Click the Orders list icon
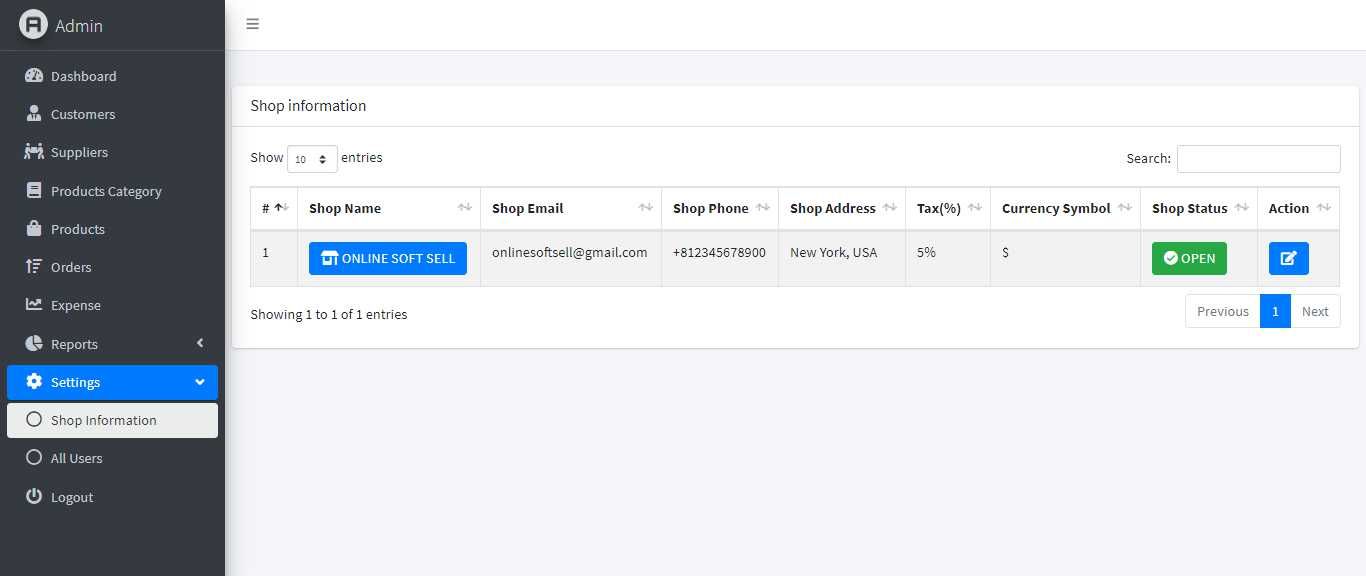Image resolution: width=1366 pixels, height=576 pixels. coord(34,267)
